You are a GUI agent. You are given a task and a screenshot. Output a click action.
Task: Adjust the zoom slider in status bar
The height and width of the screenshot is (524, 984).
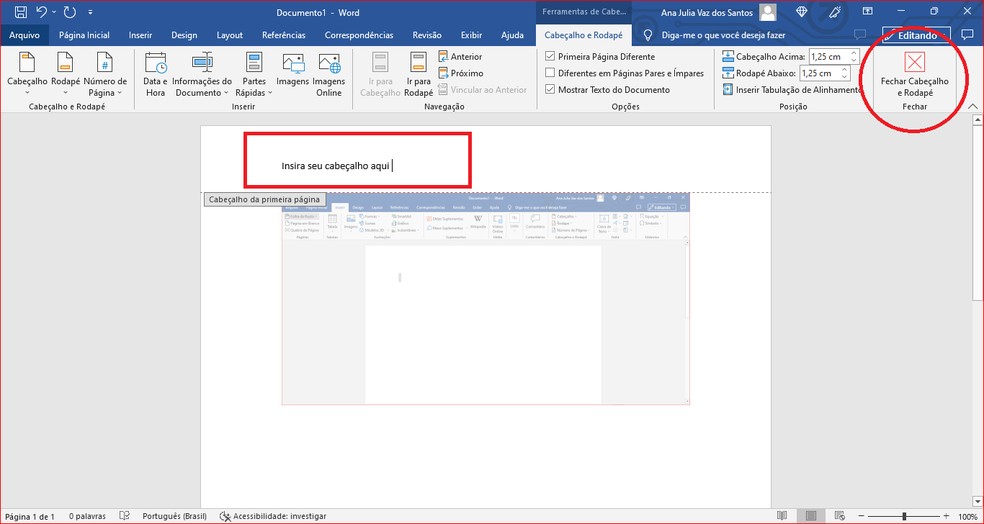(904, 516)
